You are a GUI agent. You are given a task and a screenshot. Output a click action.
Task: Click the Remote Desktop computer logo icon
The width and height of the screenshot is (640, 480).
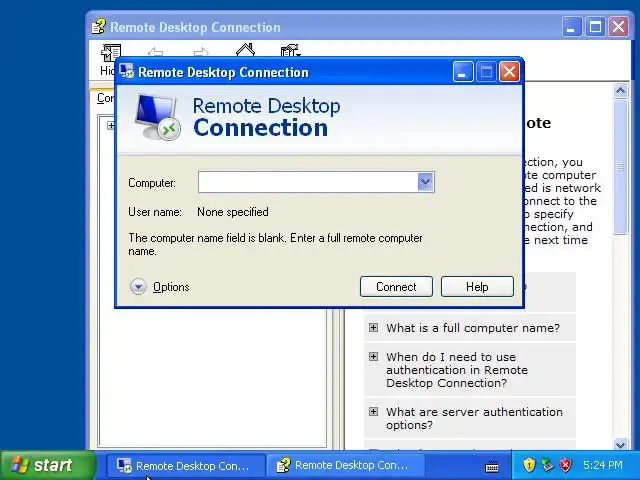158,117
